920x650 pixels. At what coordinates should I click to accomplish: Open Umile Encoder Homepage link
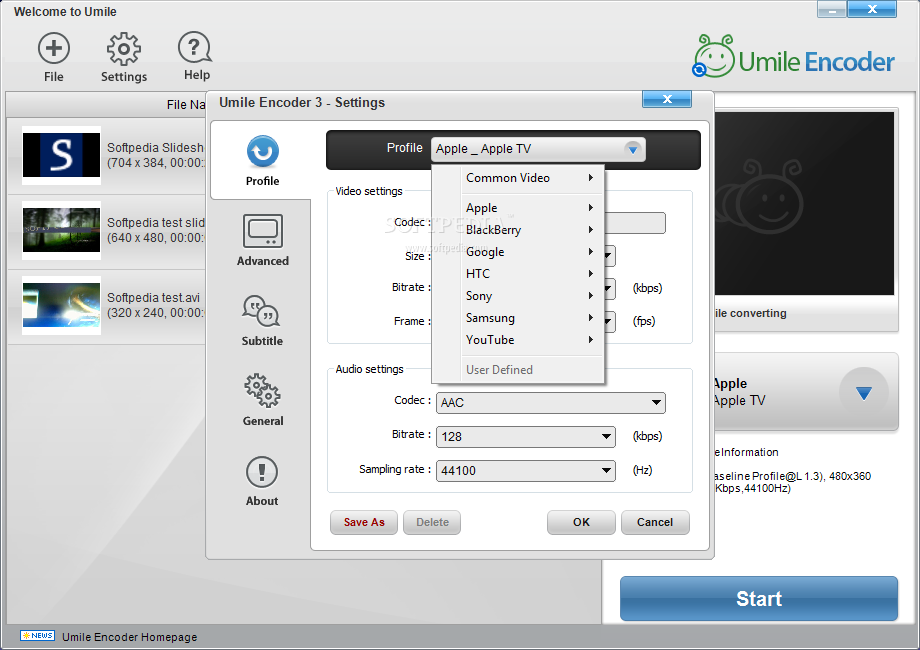point(130,637)
